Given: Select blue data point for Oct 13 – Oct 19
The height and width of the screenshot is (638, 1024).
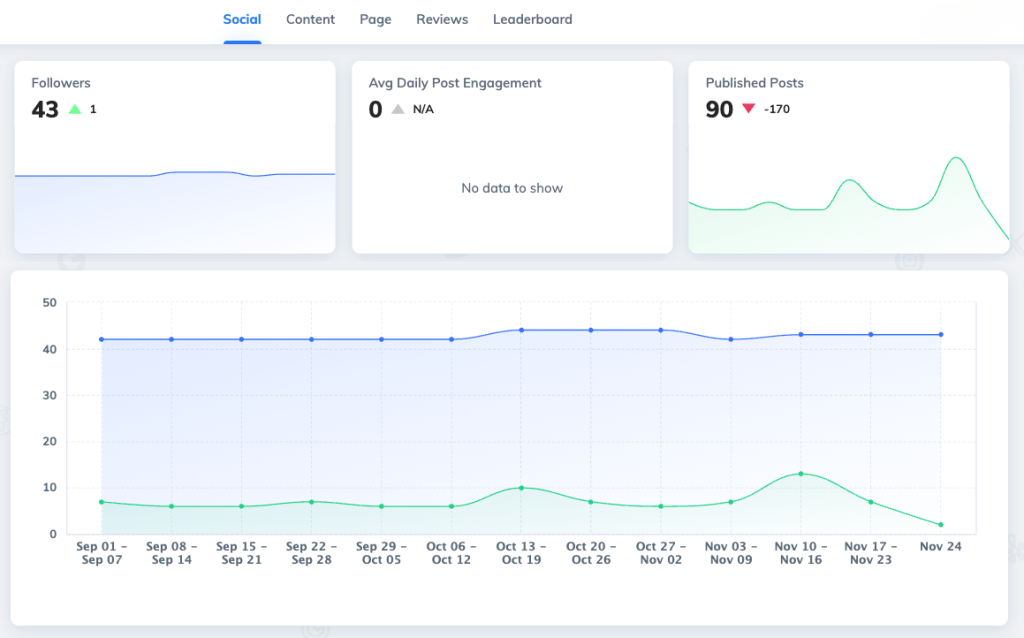Looking at the screenshot, I should tap(521, 330).
